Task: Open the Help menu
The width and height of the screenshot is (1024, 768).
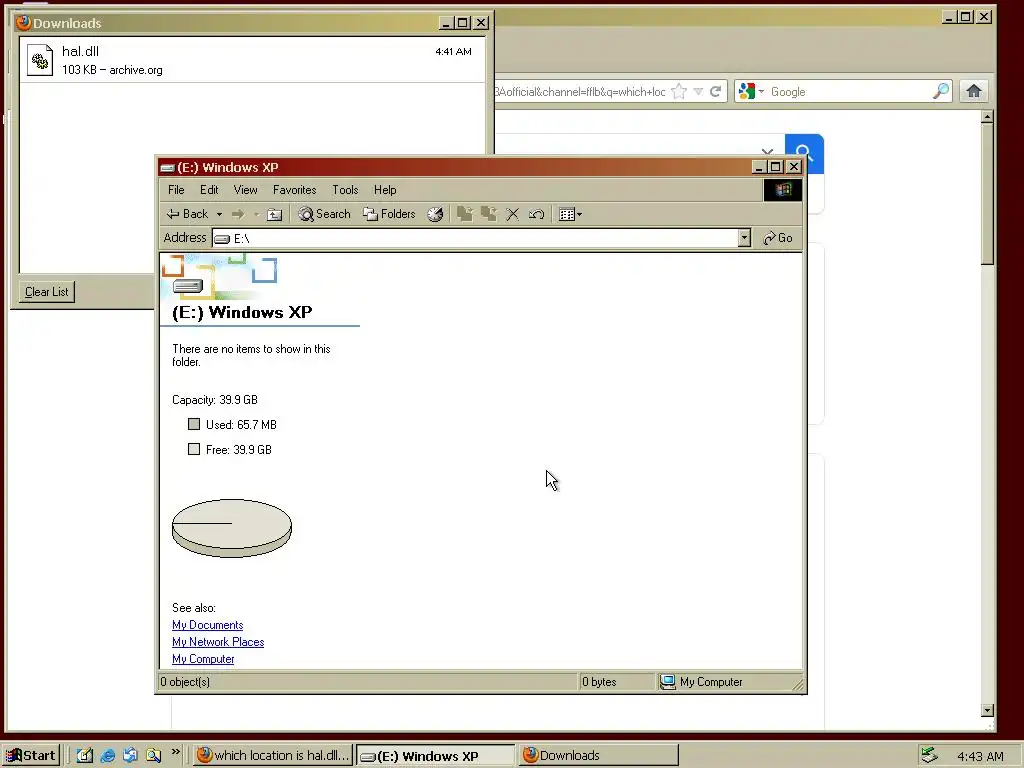Action: click(385, 190)
